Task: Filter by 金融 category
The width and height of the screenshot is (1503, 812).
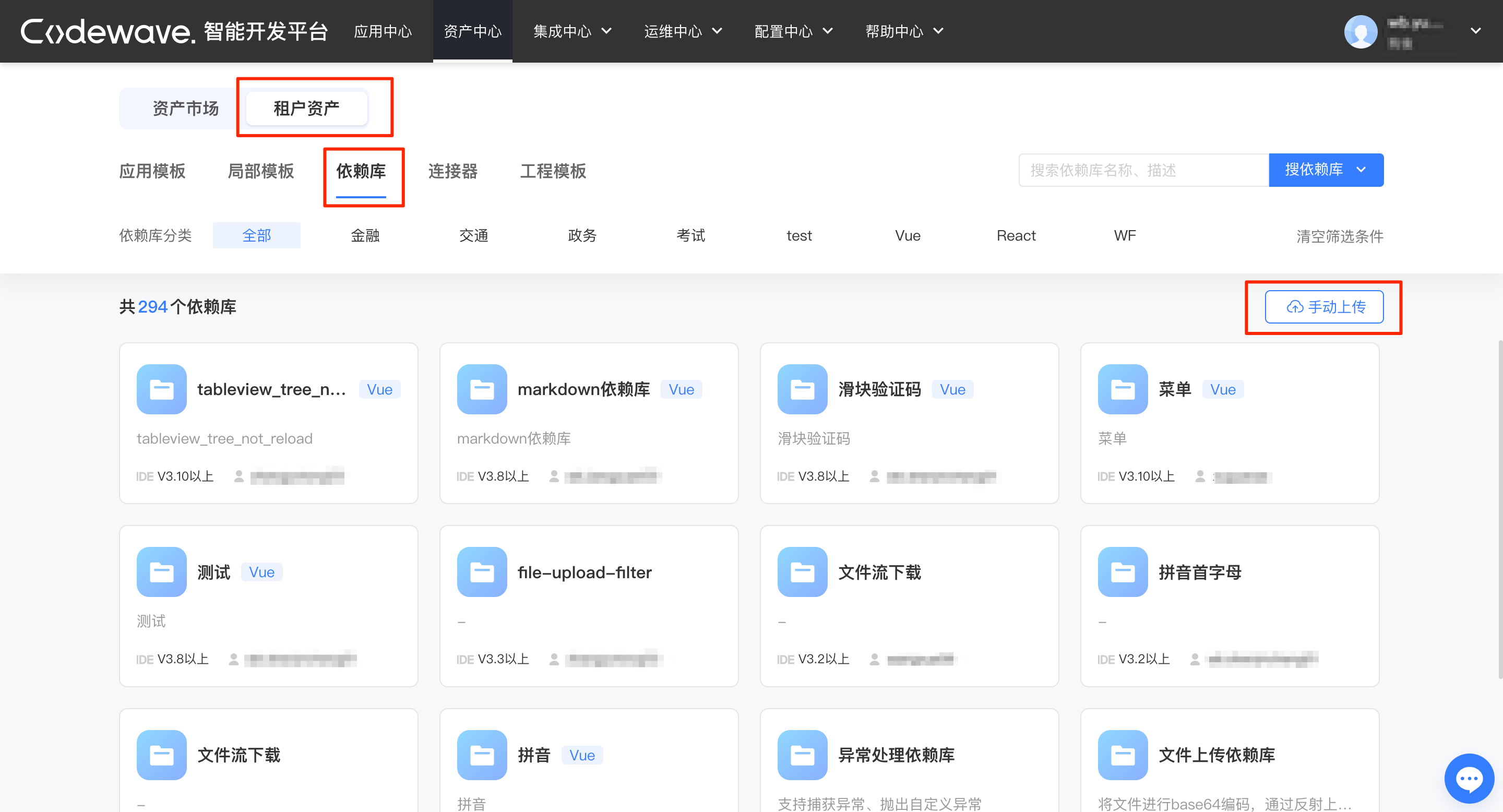Action: coord(365,235)
